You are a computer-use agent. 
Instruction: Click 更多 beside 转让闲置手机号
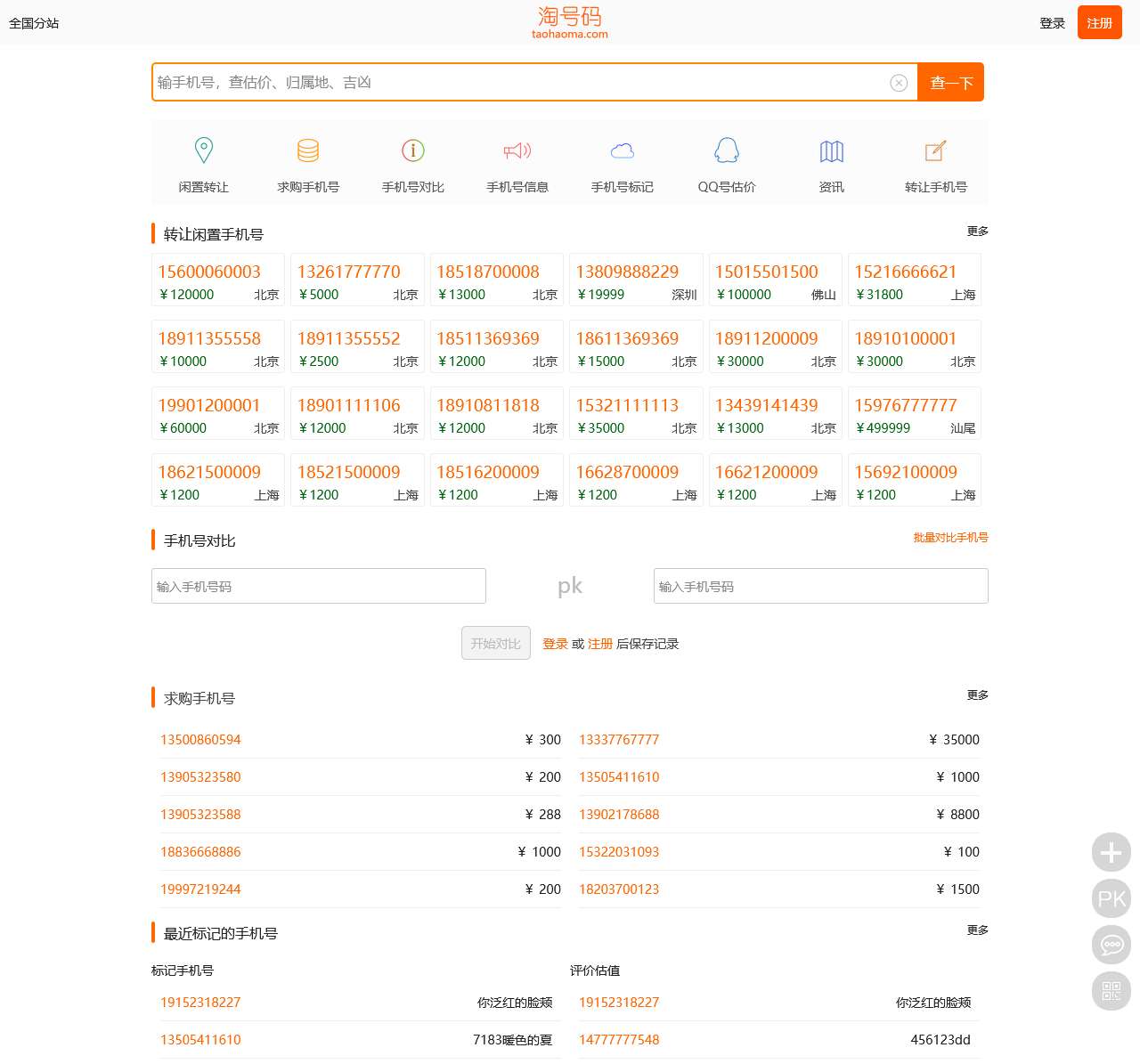(978, 231)
